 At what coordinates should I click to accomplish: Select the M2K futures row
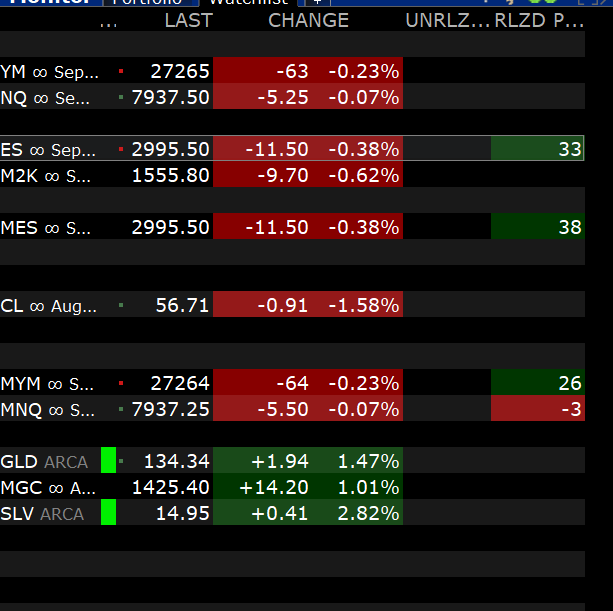[x=292, y=175]
